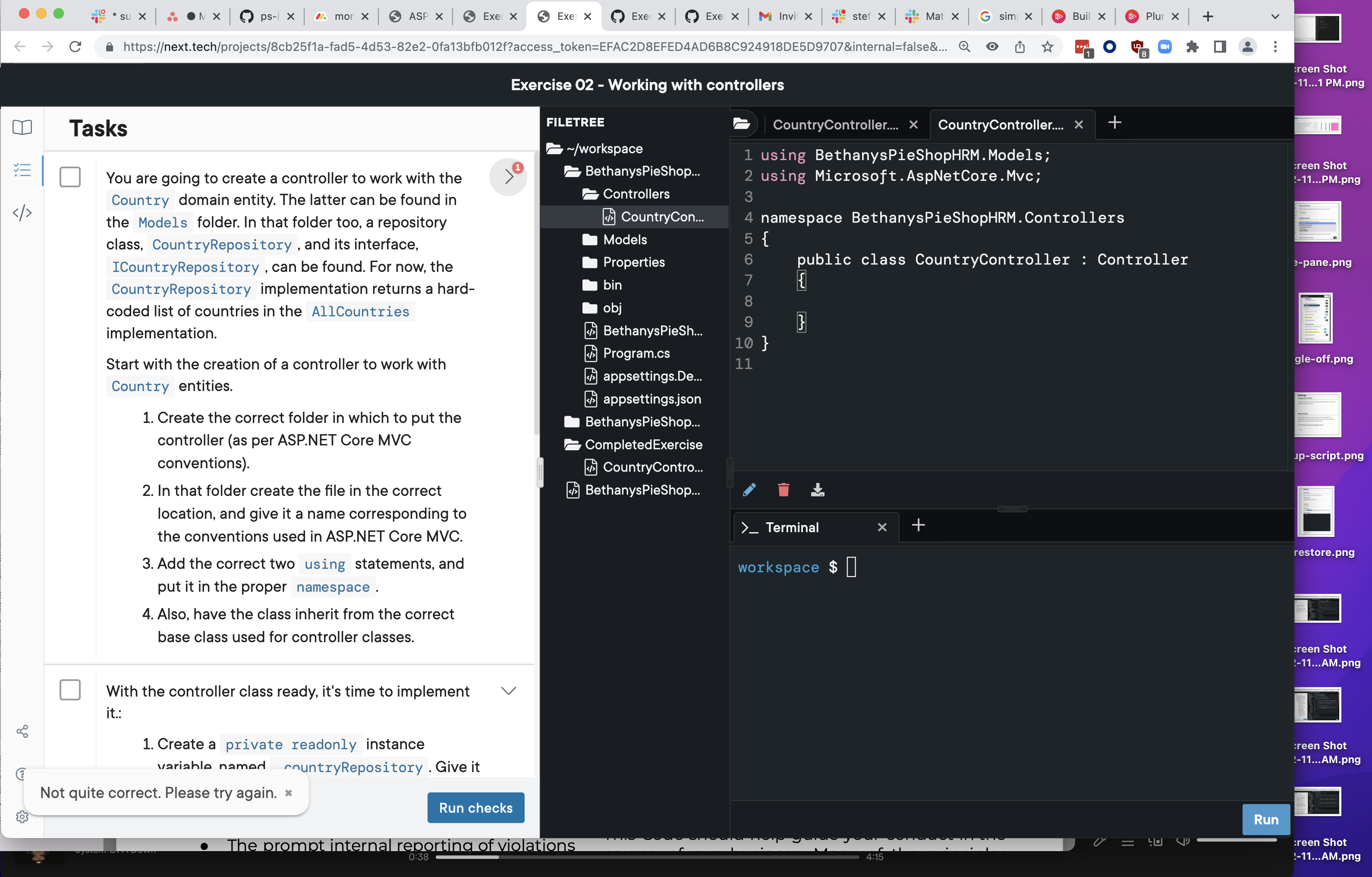Open the share icon in the left sidebar

(22, 731)
